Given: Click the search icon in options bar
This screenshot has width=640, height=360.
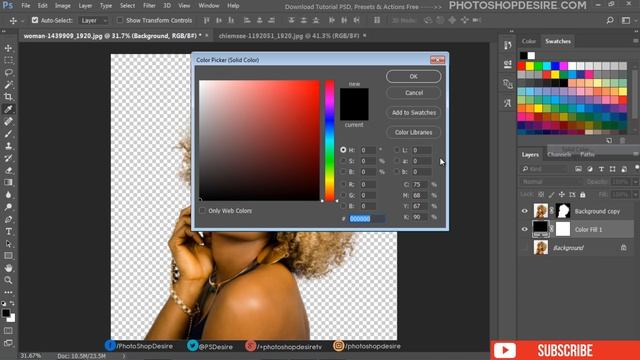Looking at the screenshot, I should coord(610,20).
